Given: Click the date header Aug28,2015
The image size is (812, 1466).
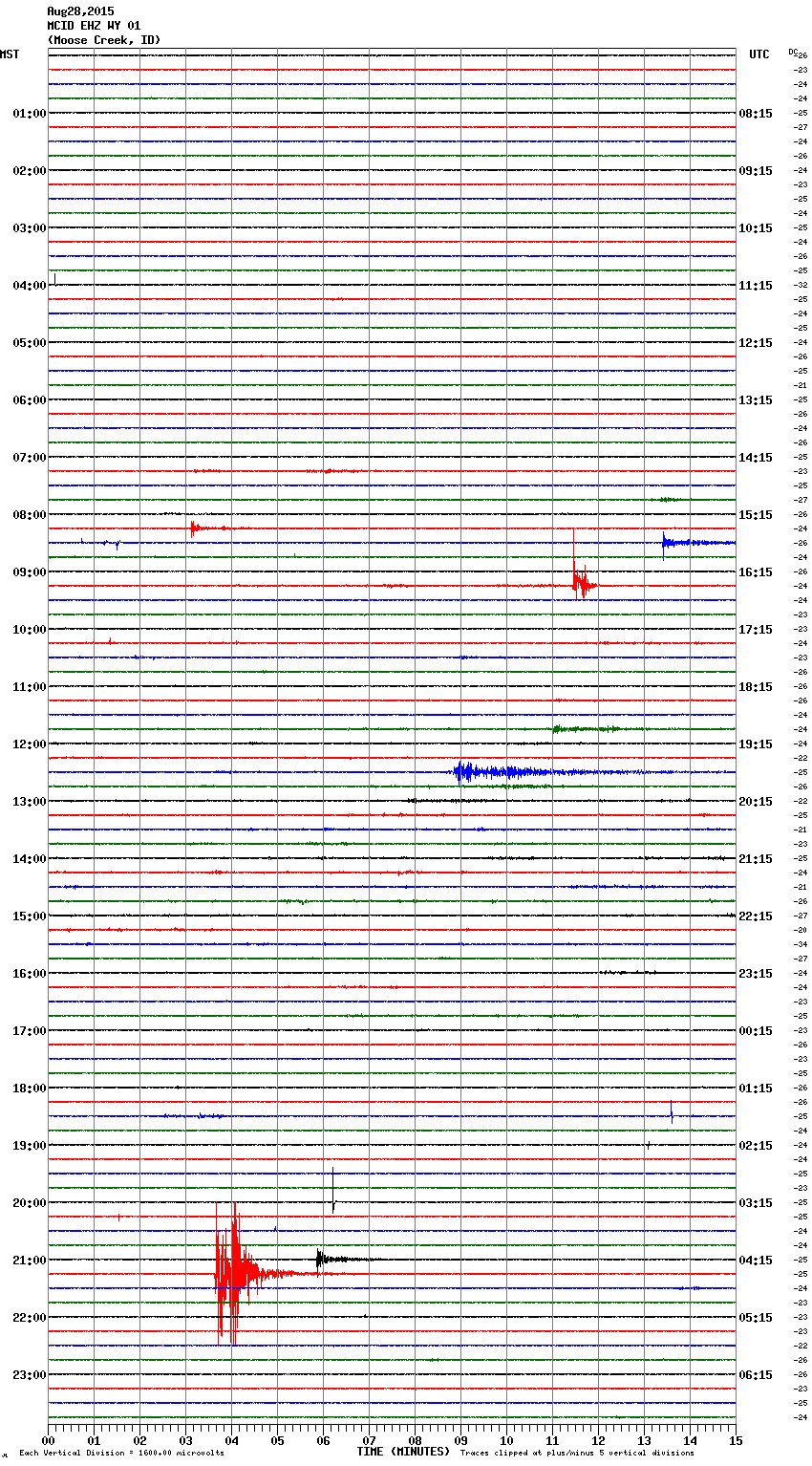Looking at the screenshot, I should 80,11.
